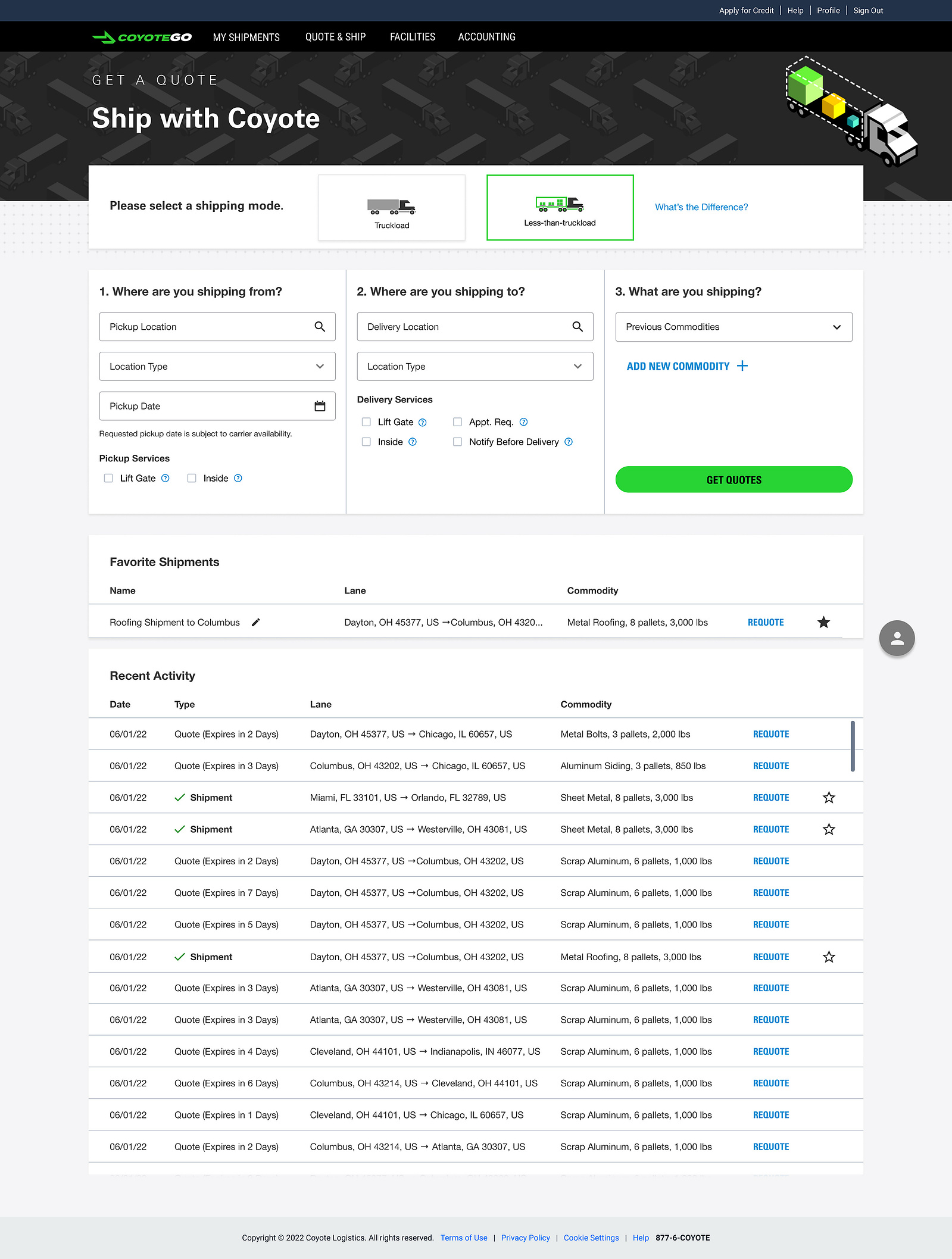The width and height of the screenshot is (952, 1259).
Task: Click help icon next to Pickup Lift Gate
Action: [166, 478]
